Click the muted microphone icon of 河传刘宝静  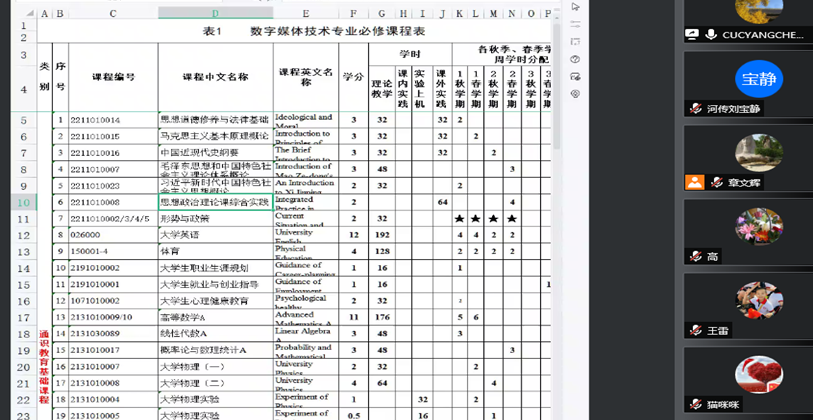click(695, 108)
